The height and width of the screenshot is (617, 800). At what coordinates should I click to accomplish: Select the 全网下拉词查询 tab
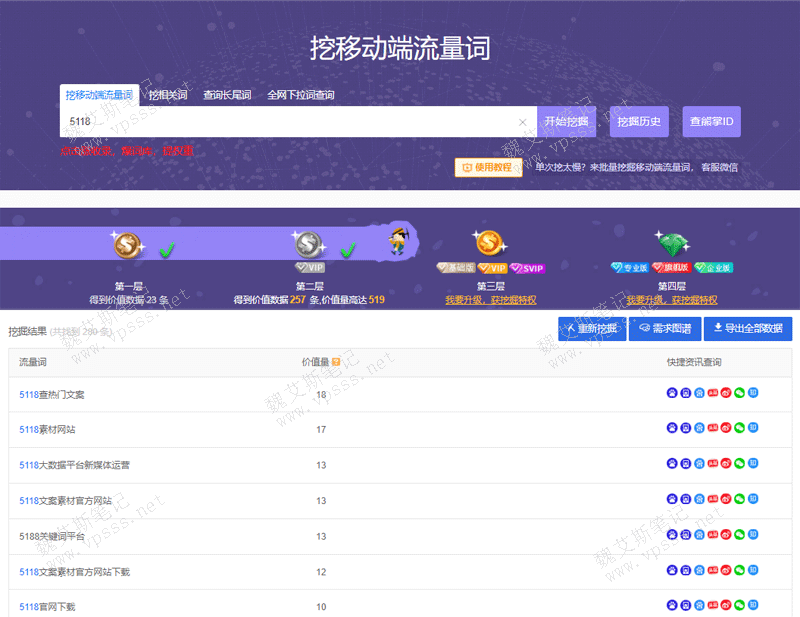300,95
